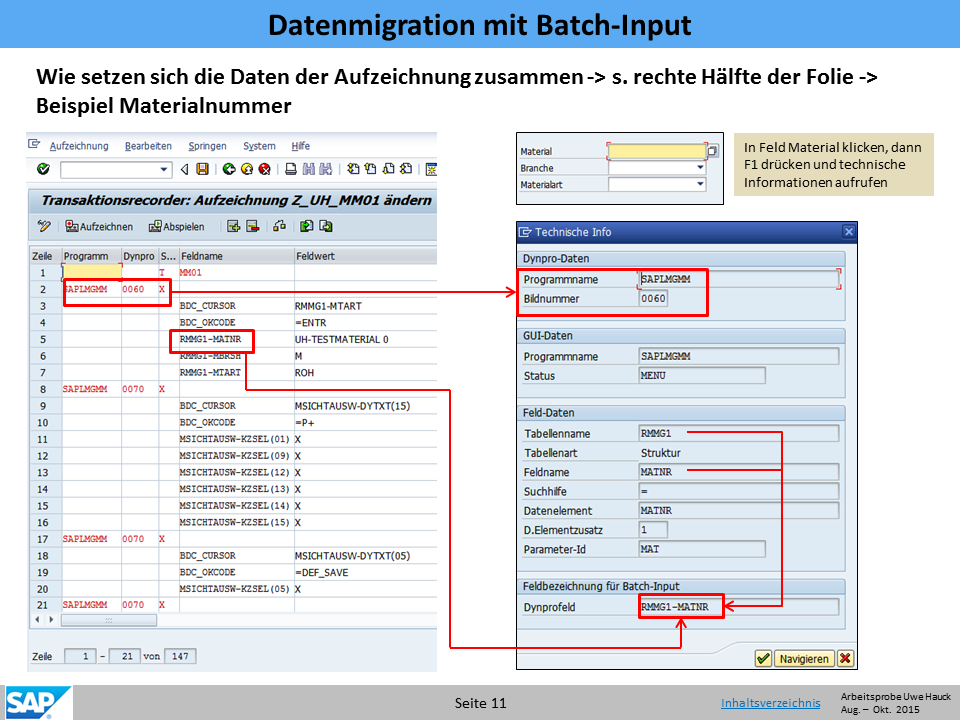Click the green Enter checkmark icon
Image resolution: width=960 pixels, height=720 pixels.
tap(43, 169)
